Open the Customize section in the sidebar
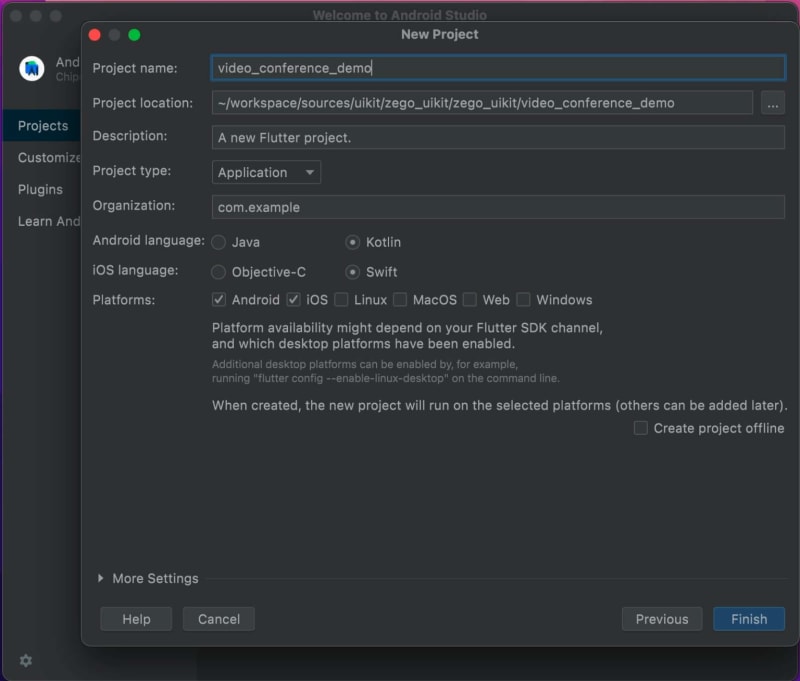 (49, 158)
